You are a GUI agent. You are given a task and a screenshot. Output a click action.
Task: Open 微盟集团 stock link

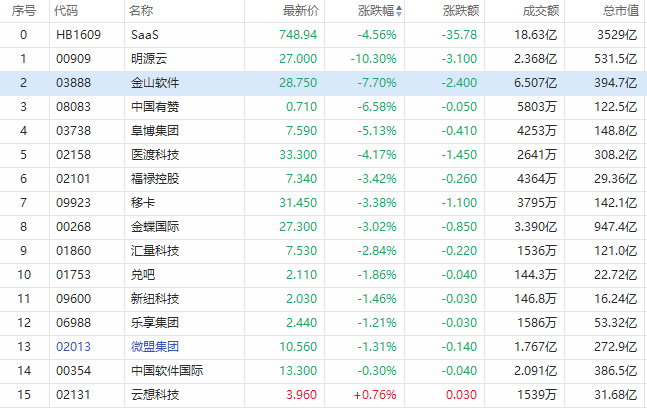pos(155,346)
